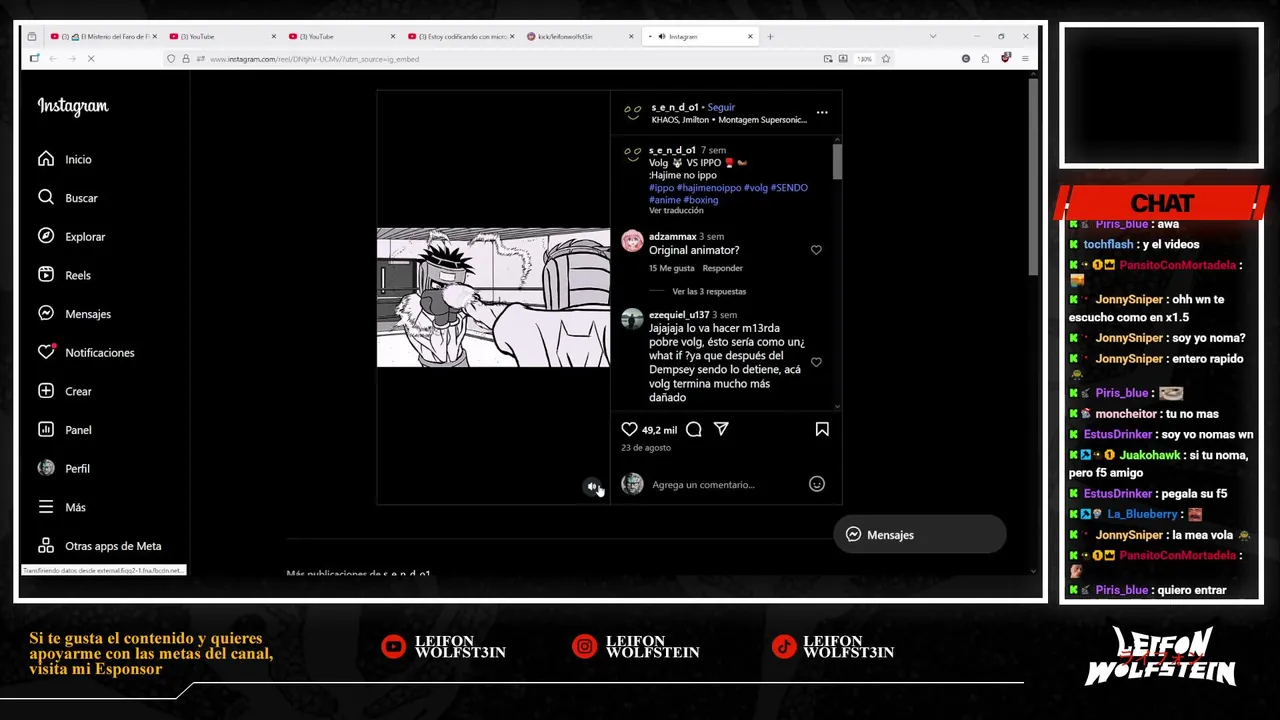Image resolution: width=1280 pixels, height=720 pixels.
Task: Switch to Estoy codificando con micro tab
Action: click(461, 36)
